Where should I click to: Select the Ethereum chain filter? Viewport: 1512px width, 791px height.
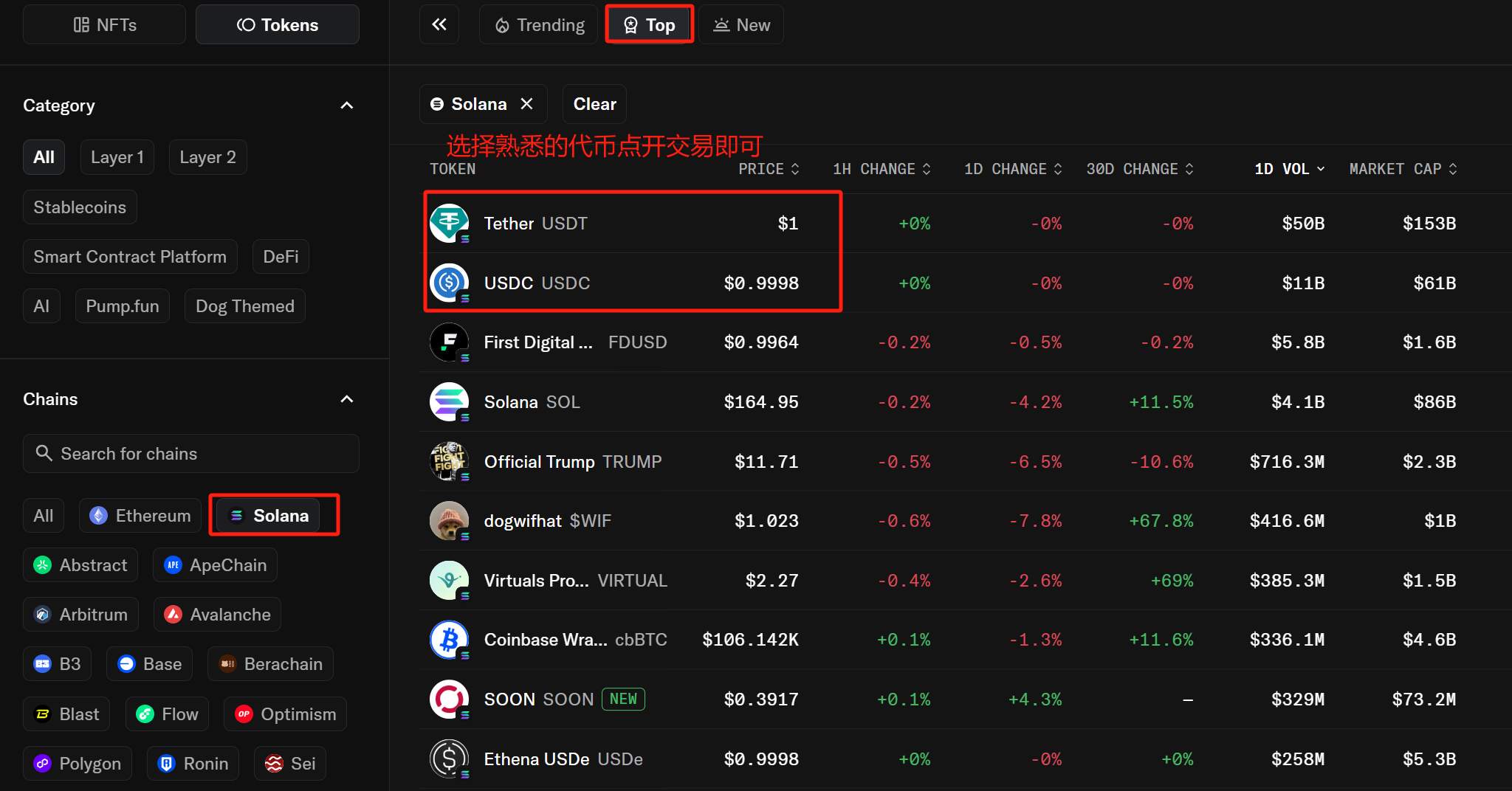click(x=140, y=515)
